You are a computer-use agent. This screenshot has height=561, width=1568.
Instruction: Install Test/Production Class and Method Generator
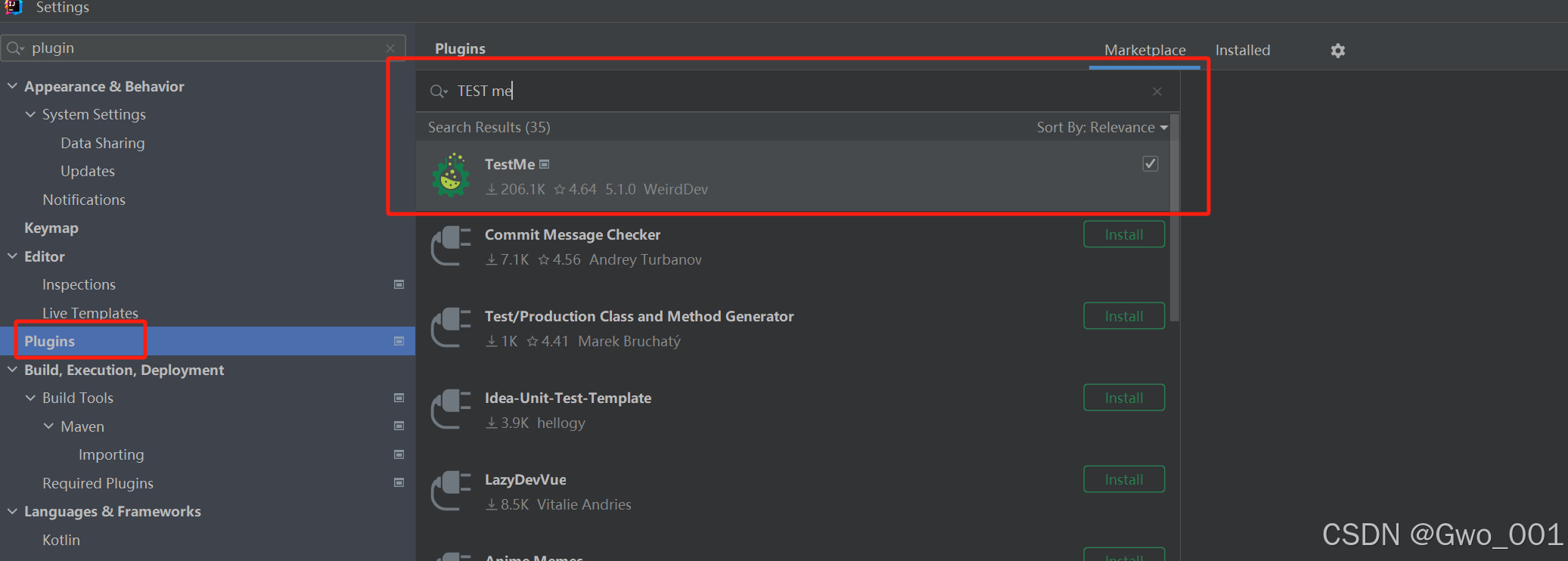(1124, 316)
